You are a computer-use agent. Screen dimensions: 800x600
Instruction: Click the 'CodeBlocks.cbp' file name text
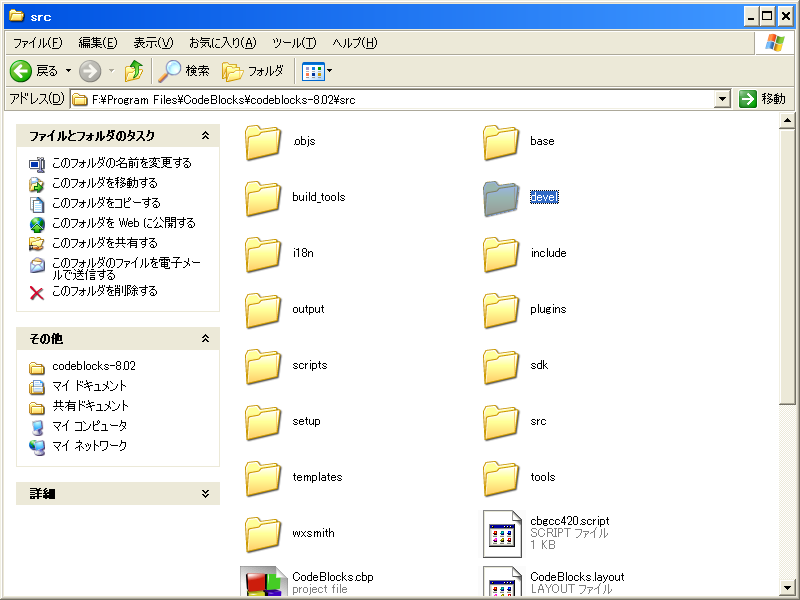click(333, 577)
